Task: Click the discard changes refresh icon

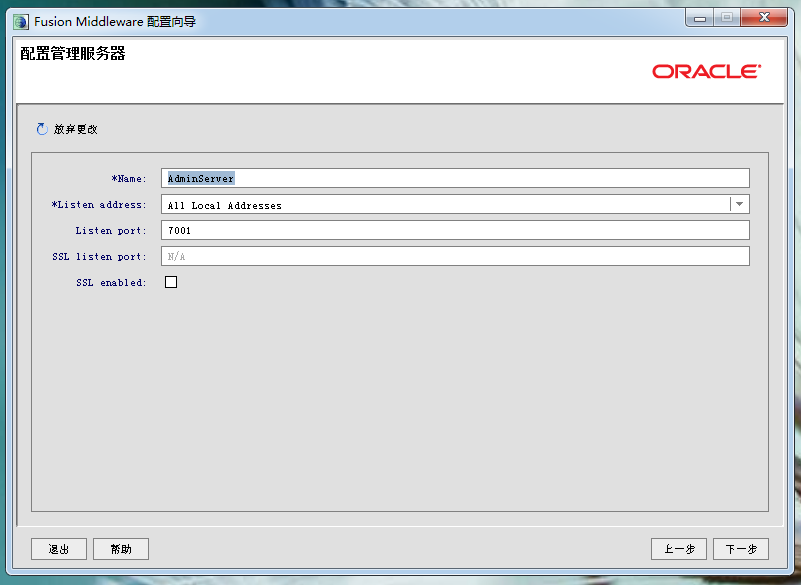Action: point(42,129)
